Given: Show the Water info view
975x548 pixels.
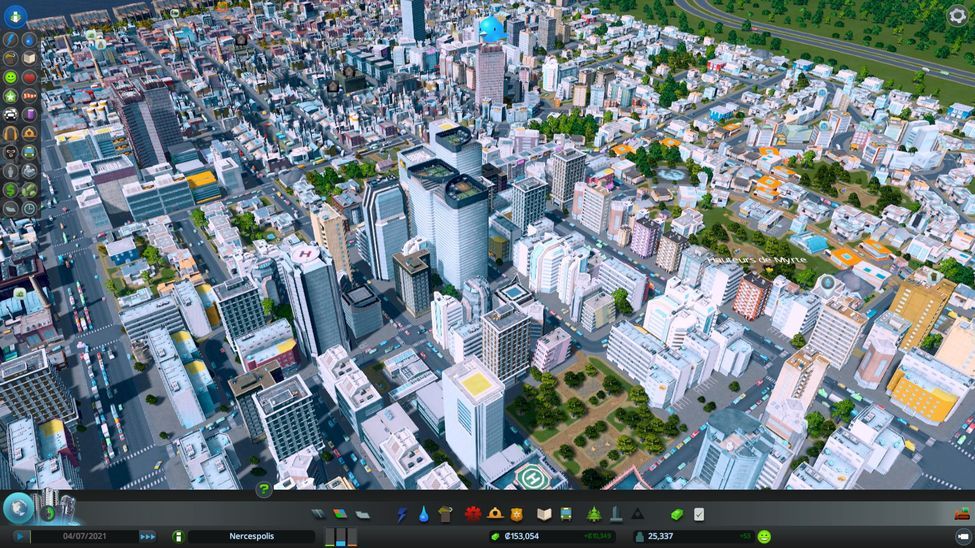Looking at the screenshot, I should (29, 40).
